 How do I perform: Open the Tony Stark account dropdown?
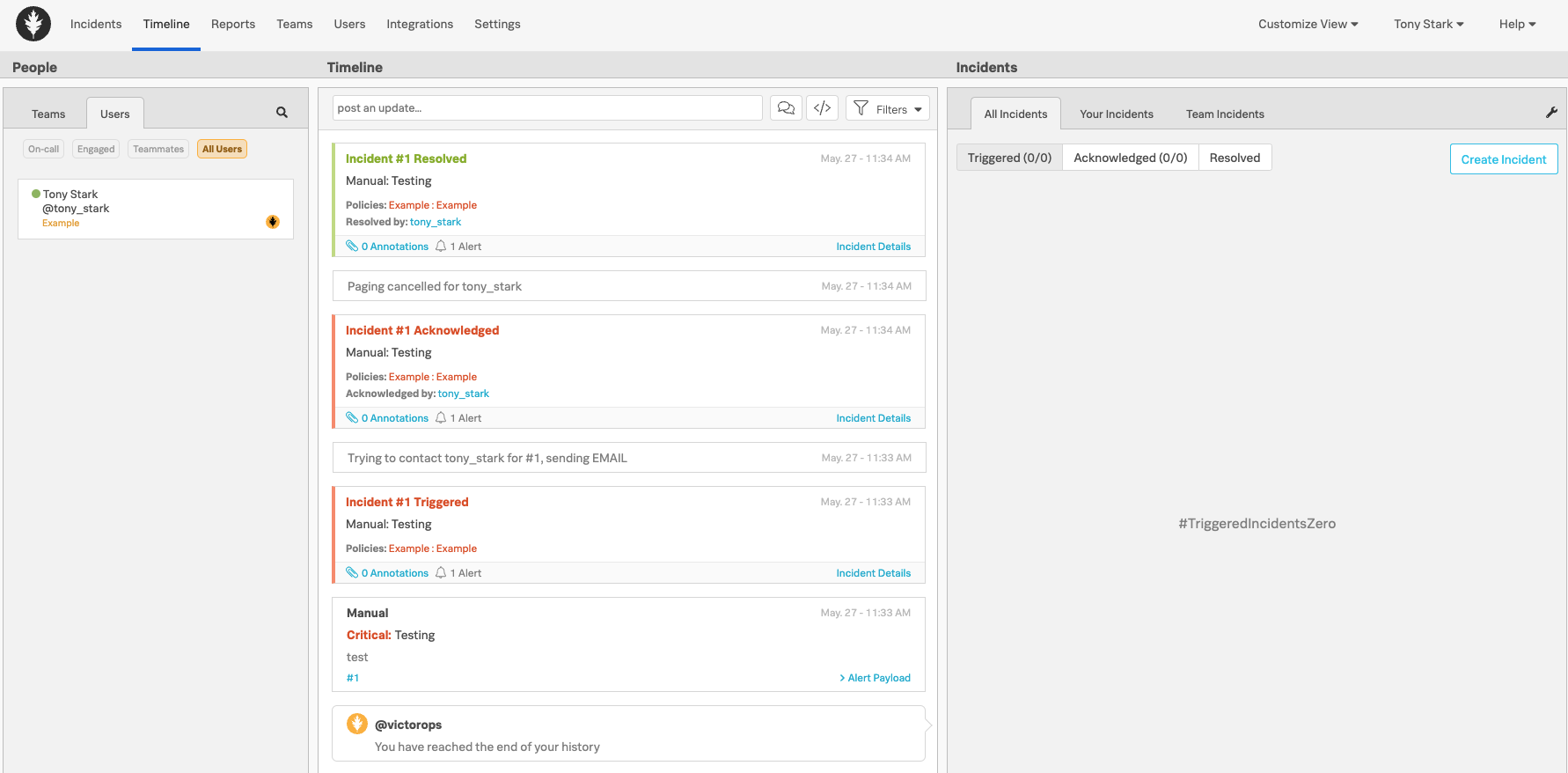1429,24
